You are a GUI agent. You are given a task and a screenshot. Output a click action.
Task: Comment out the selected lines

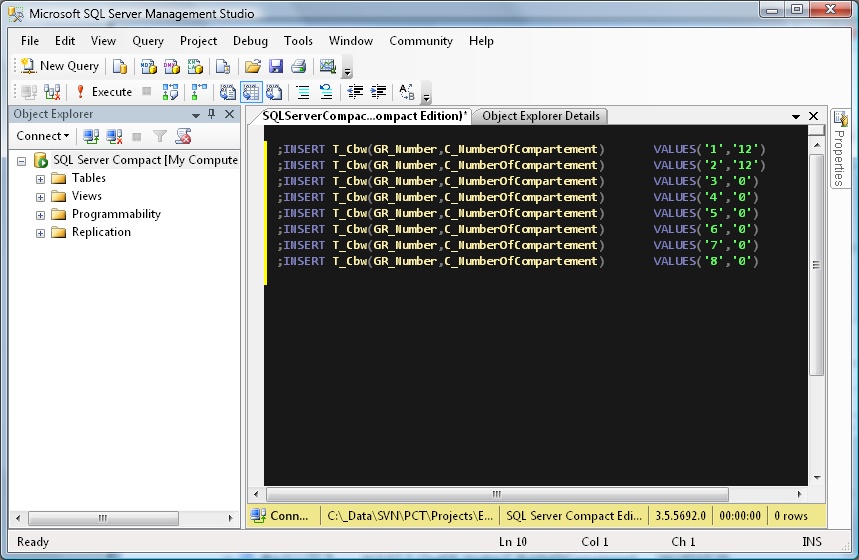(x=302, y=92)
